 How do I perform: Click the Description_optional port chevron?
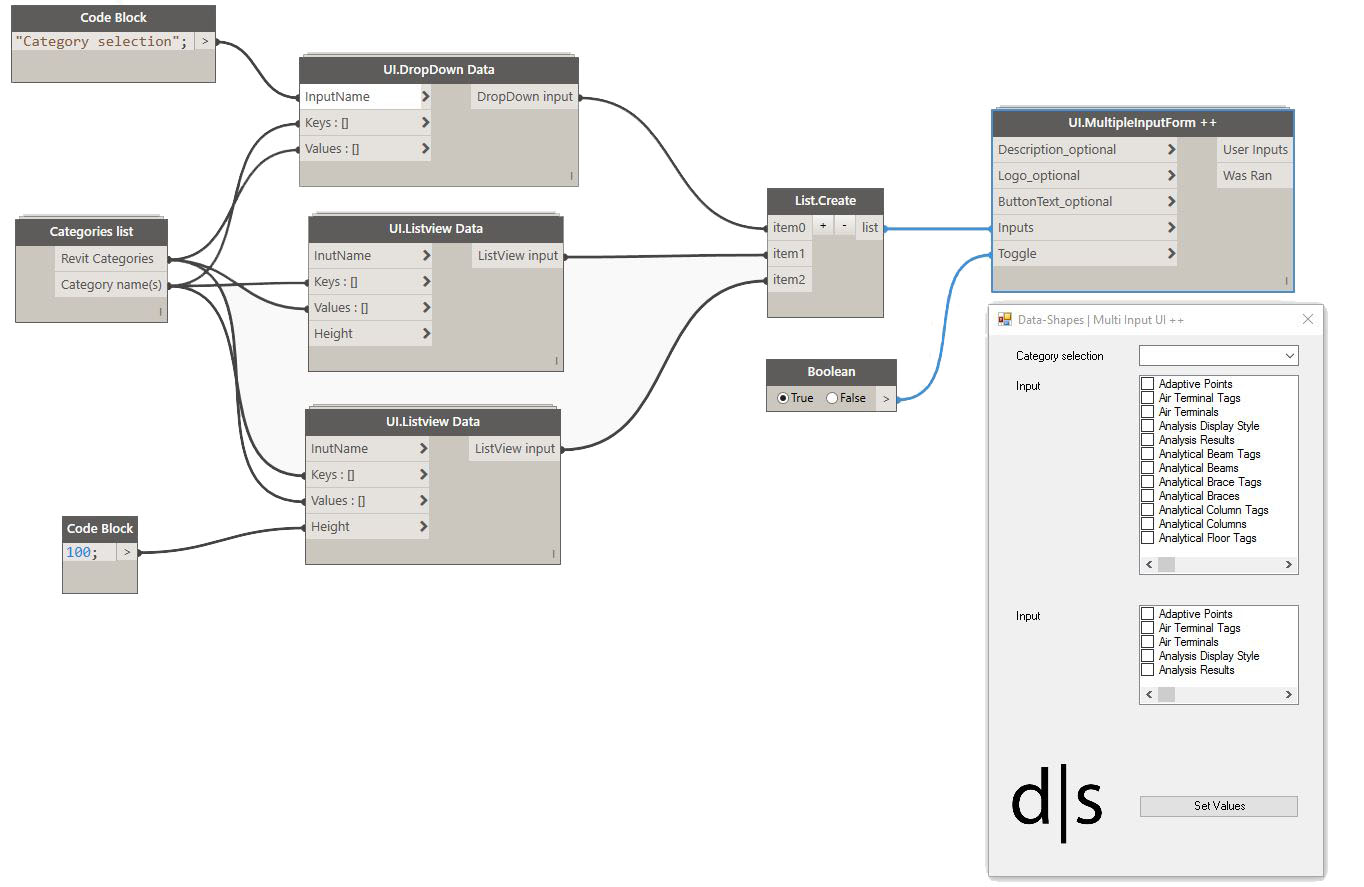(x=1171, y=150)
